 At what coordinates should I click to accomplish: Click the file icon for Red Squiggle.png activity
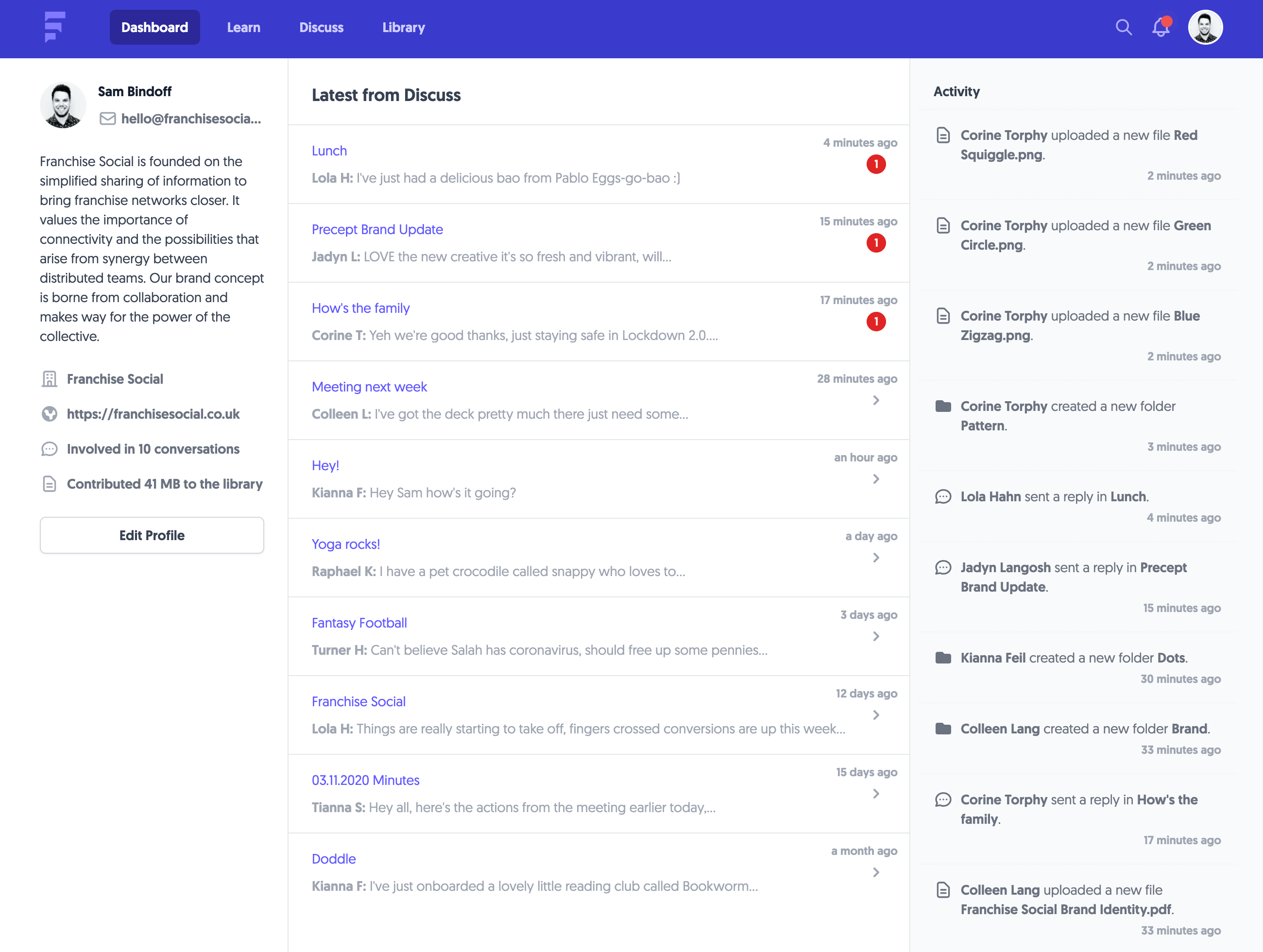(943, 135)
